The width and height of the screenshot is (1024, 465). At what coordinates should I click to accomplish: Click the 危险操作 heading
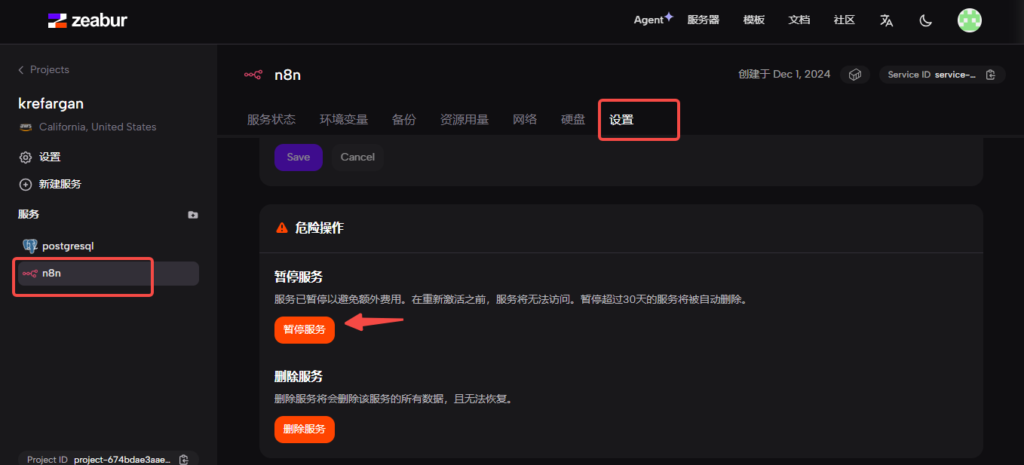pos(319,228)
